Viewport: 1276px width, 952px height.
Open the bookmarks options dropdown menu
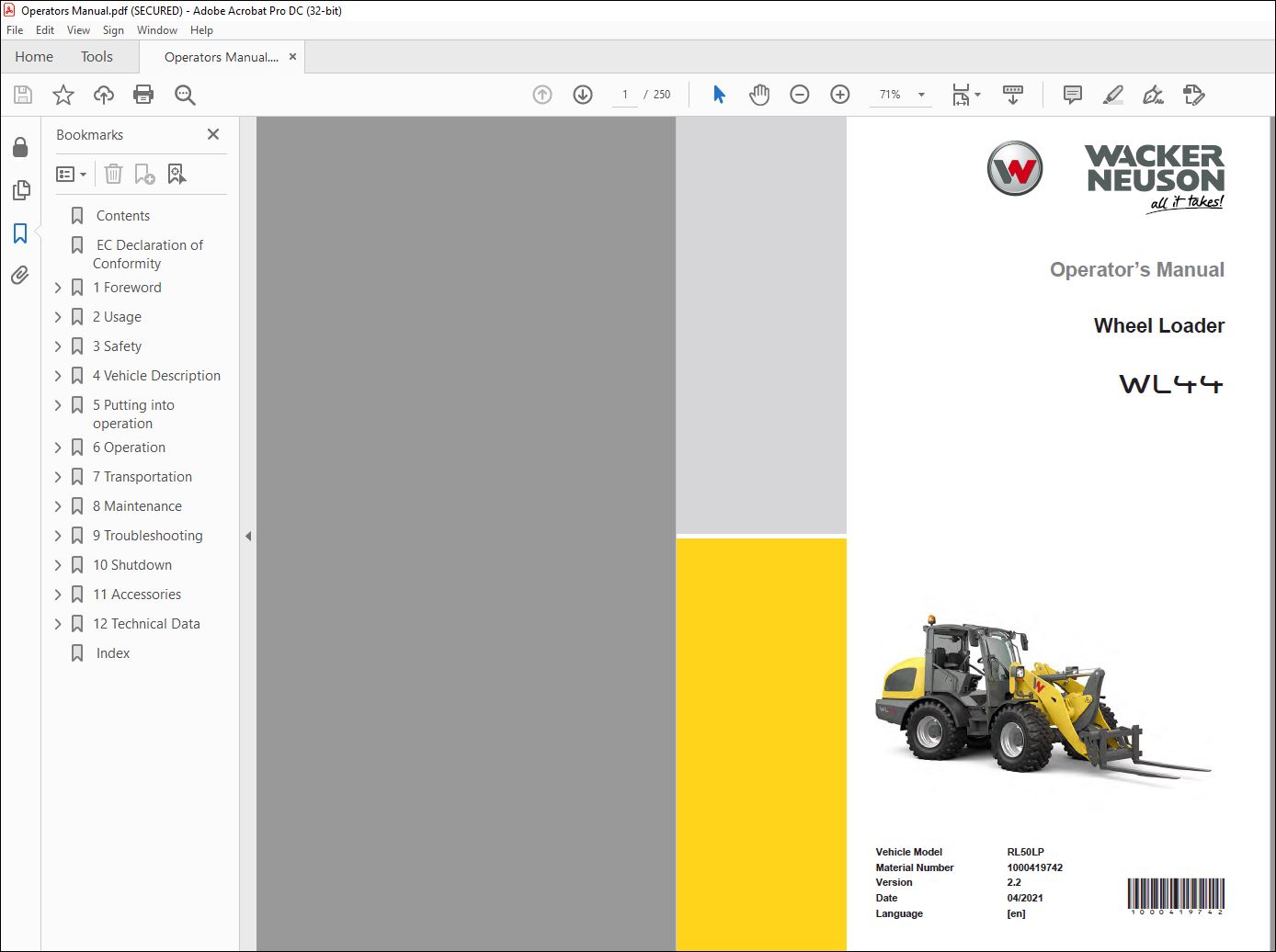71,174
